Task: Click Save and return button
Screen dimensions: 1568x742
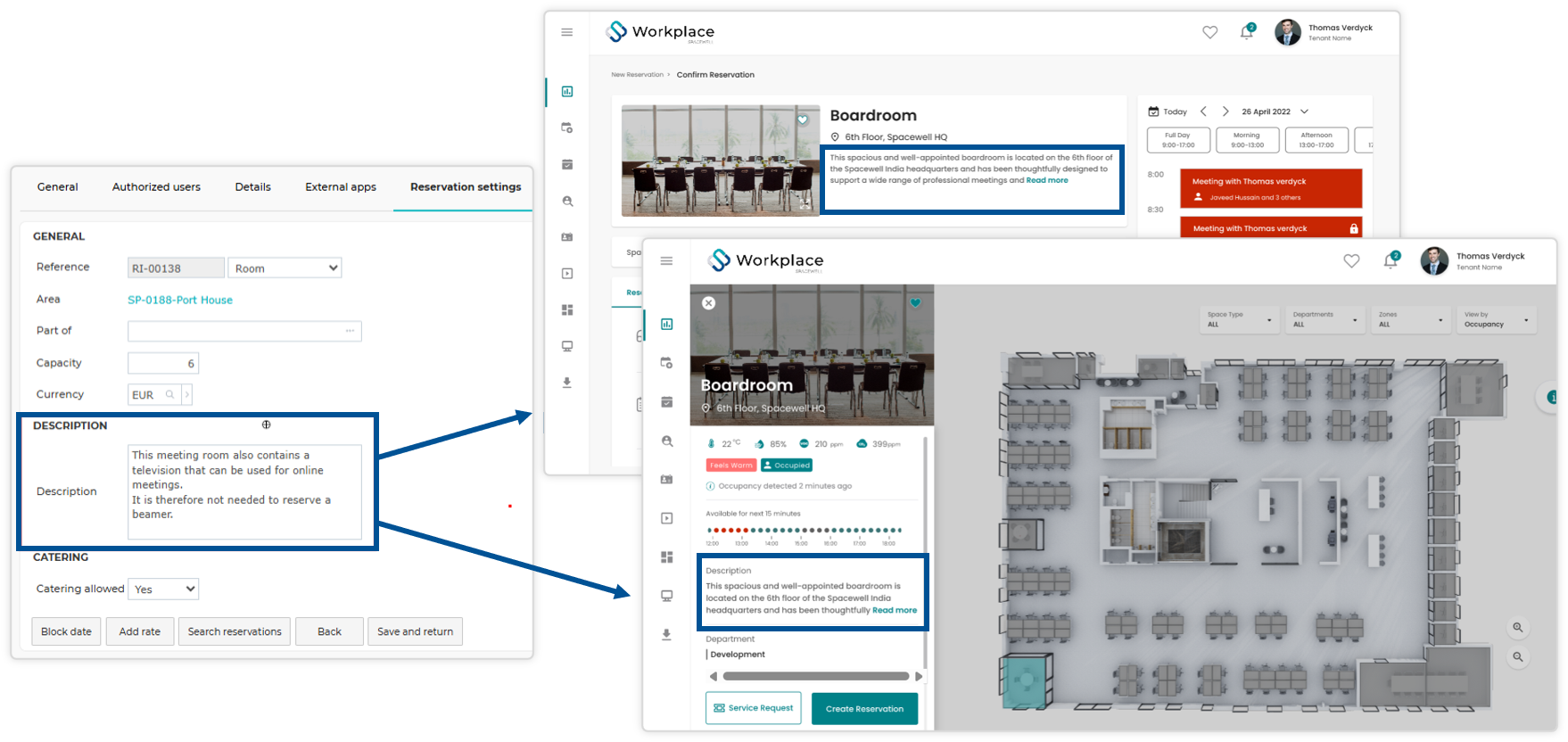Action: 415,631
